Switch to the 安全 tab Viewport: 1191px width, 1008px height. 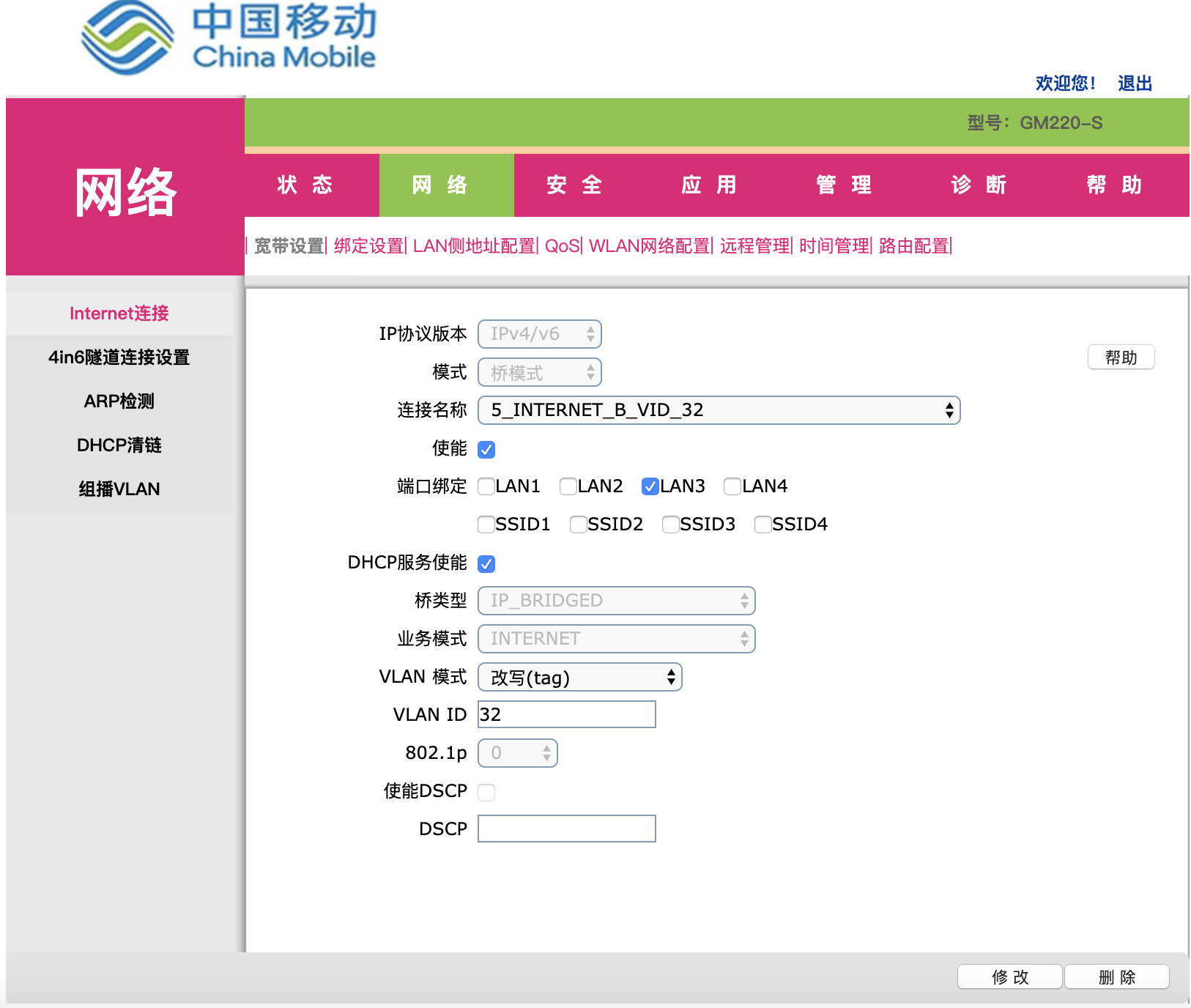574,185
